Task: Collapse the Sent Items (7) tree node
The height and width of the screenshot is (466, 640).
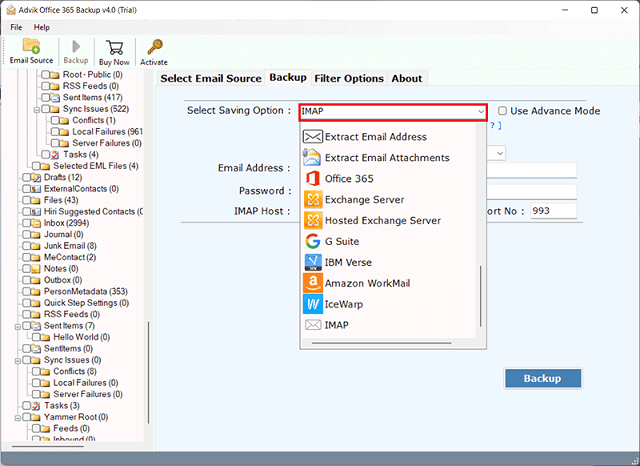Action: click(18, 326)
